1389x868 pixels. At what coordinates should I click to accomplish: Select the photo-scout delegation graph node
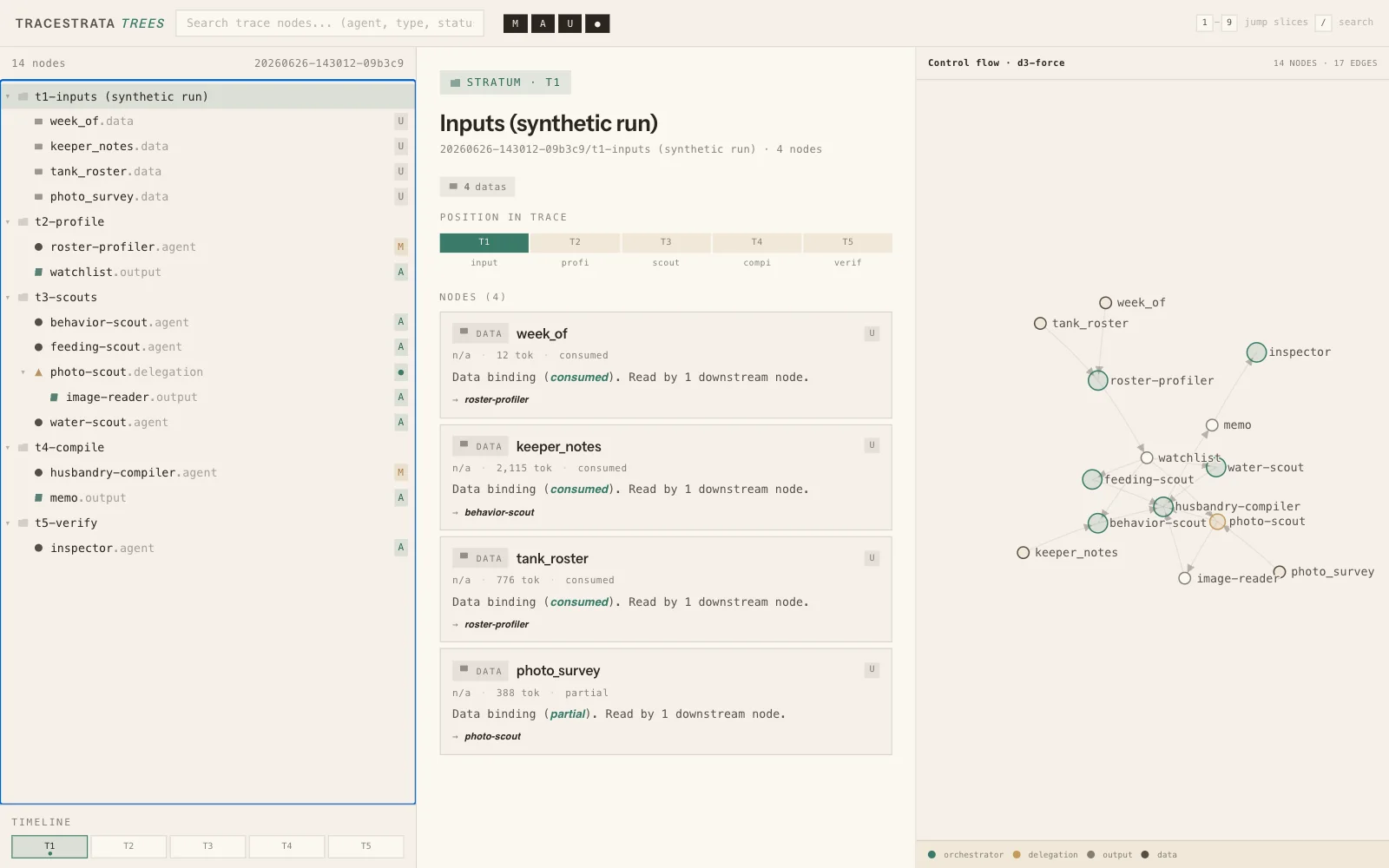pyautogui.click(x=1218, y=522)
